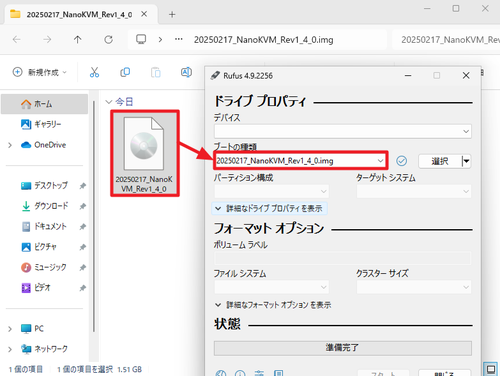Click the pin icon beside ダウンロード
This screenshot has width=500, height=376.
[x=82, y=206]
